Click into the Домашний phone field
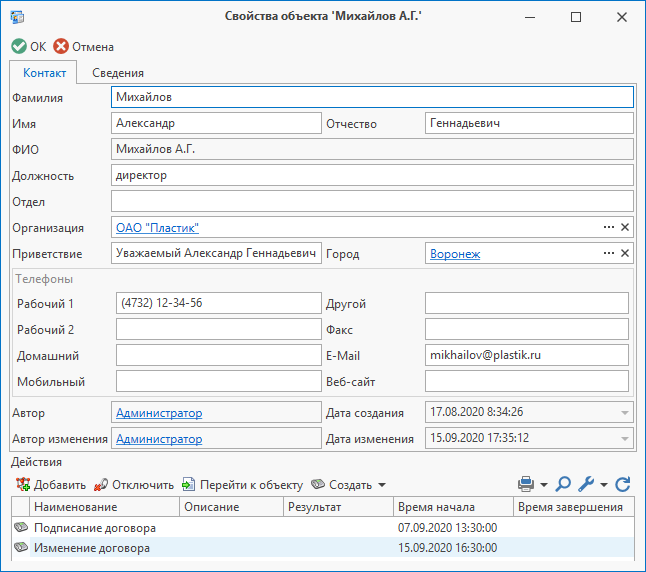Image resolution: width=646 pixels, height=572 pixels. [x=218, y=355]
